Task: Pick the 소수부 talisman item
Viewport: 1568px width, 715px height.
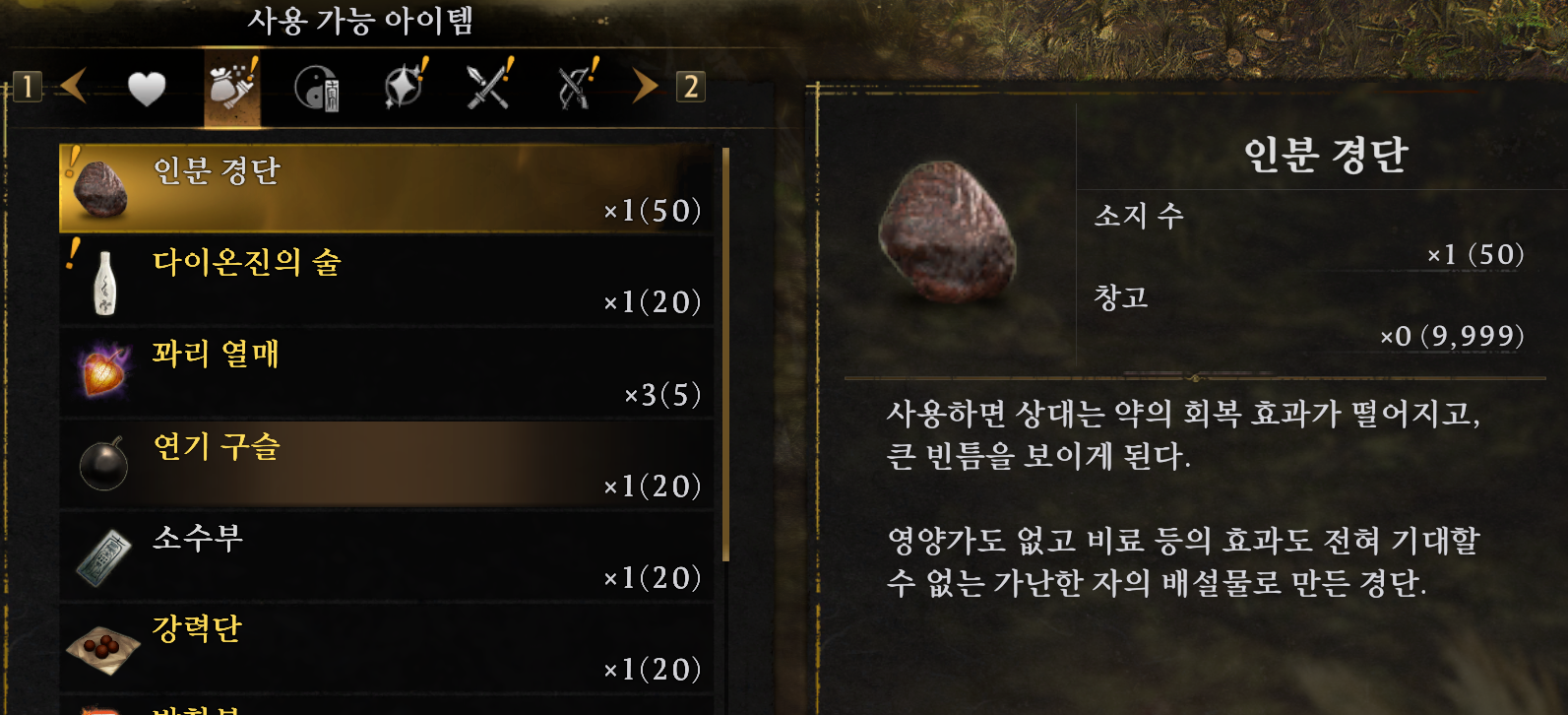Action: point(388,555)
